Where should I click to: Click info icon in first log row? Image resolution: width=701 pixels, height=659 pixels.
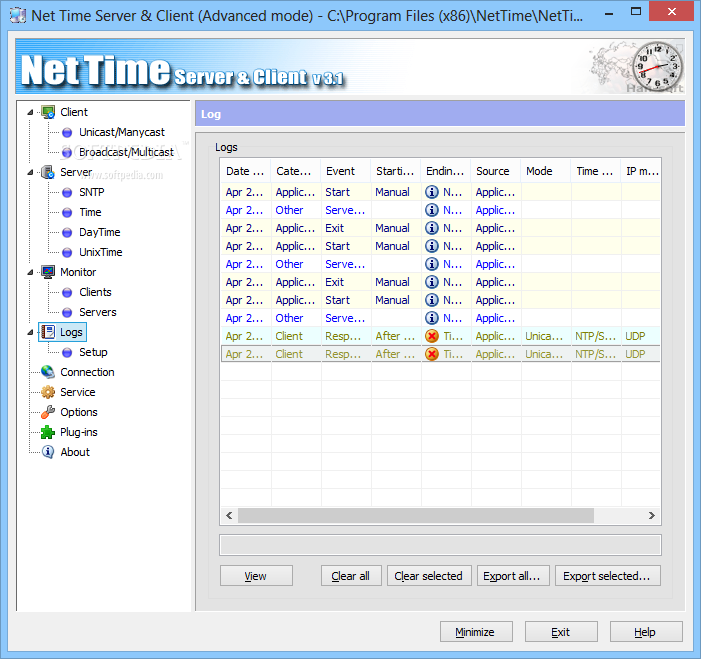(432, 192)
